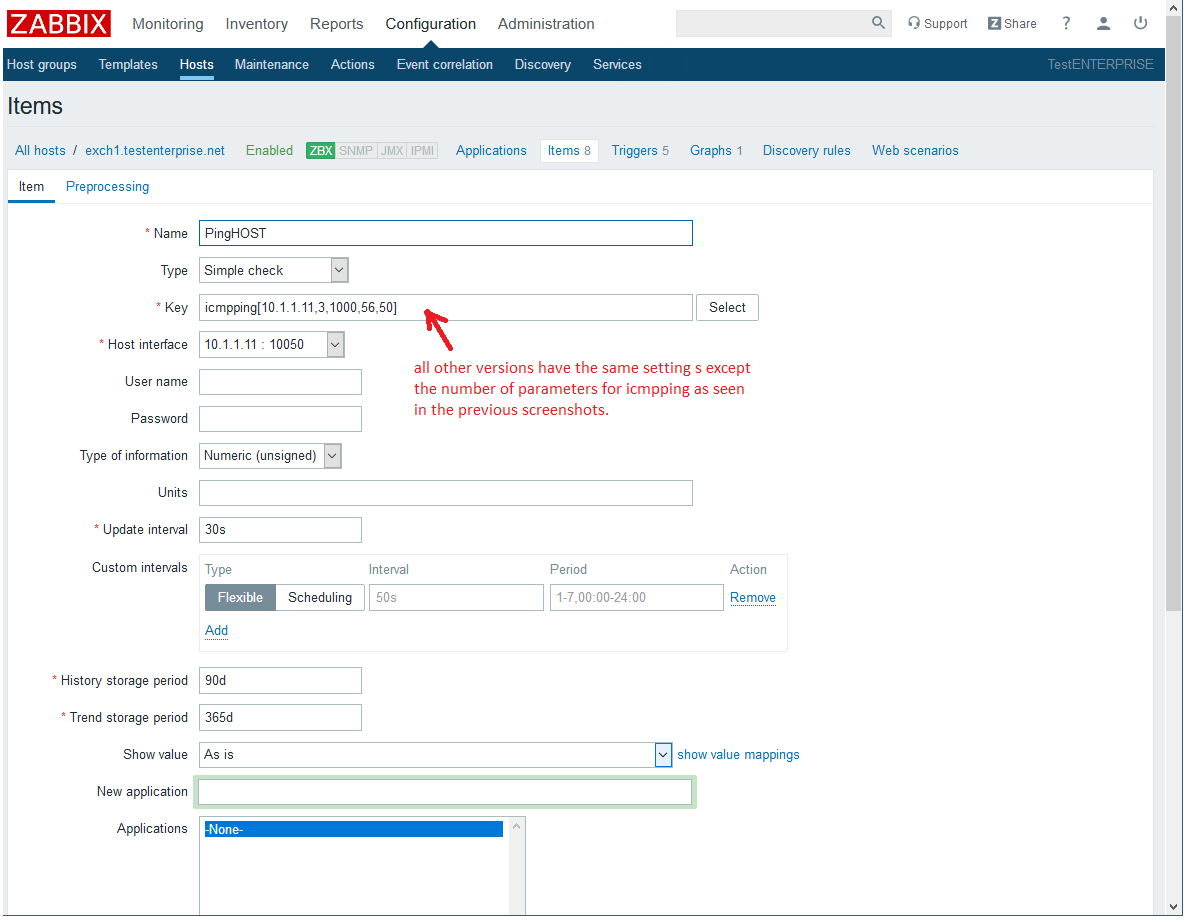
Task: Go to Event correlation submenu
Action: click(445, 64)
